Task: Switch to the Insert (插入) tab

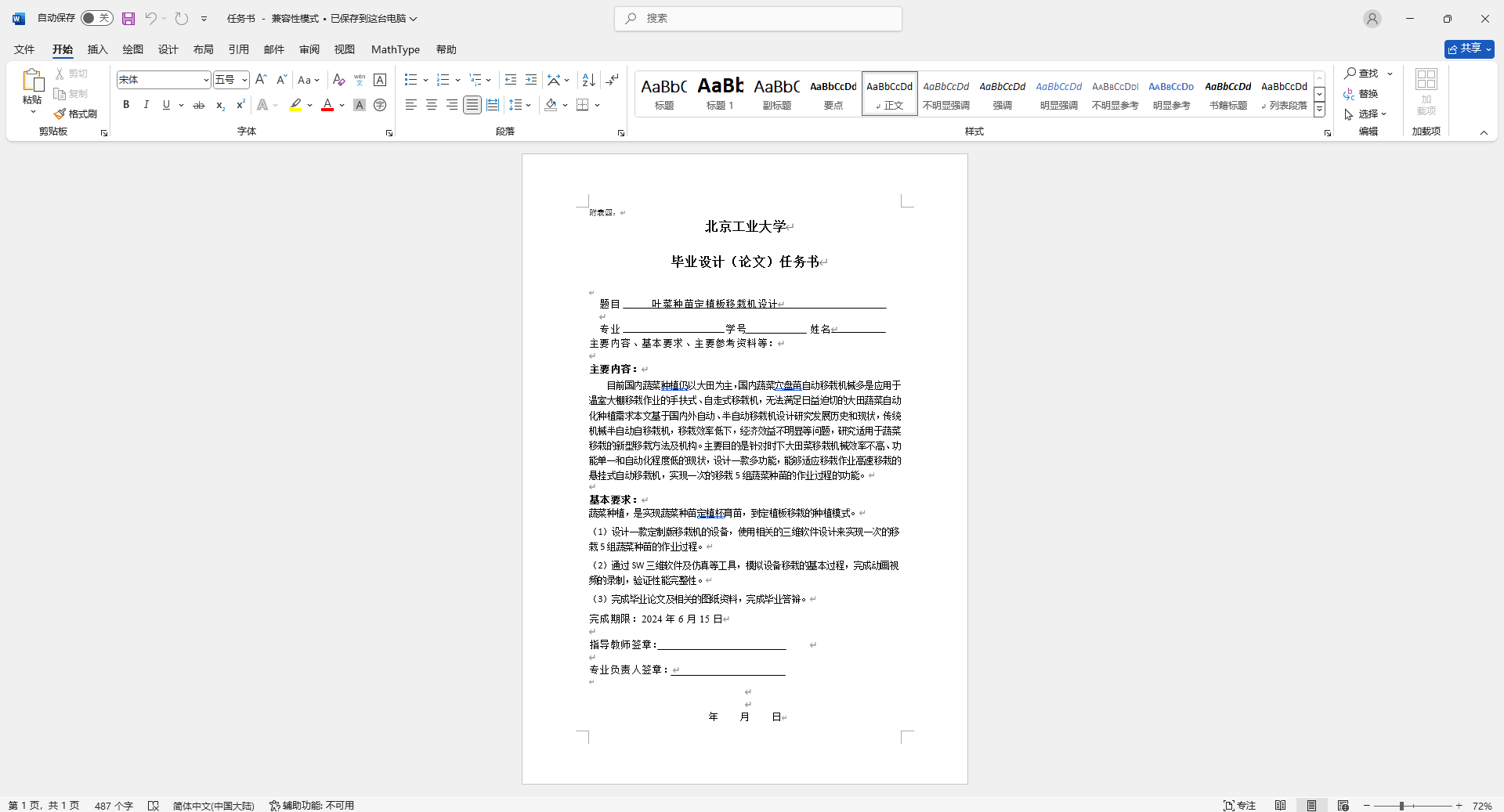Action: [x=97, y=49]
